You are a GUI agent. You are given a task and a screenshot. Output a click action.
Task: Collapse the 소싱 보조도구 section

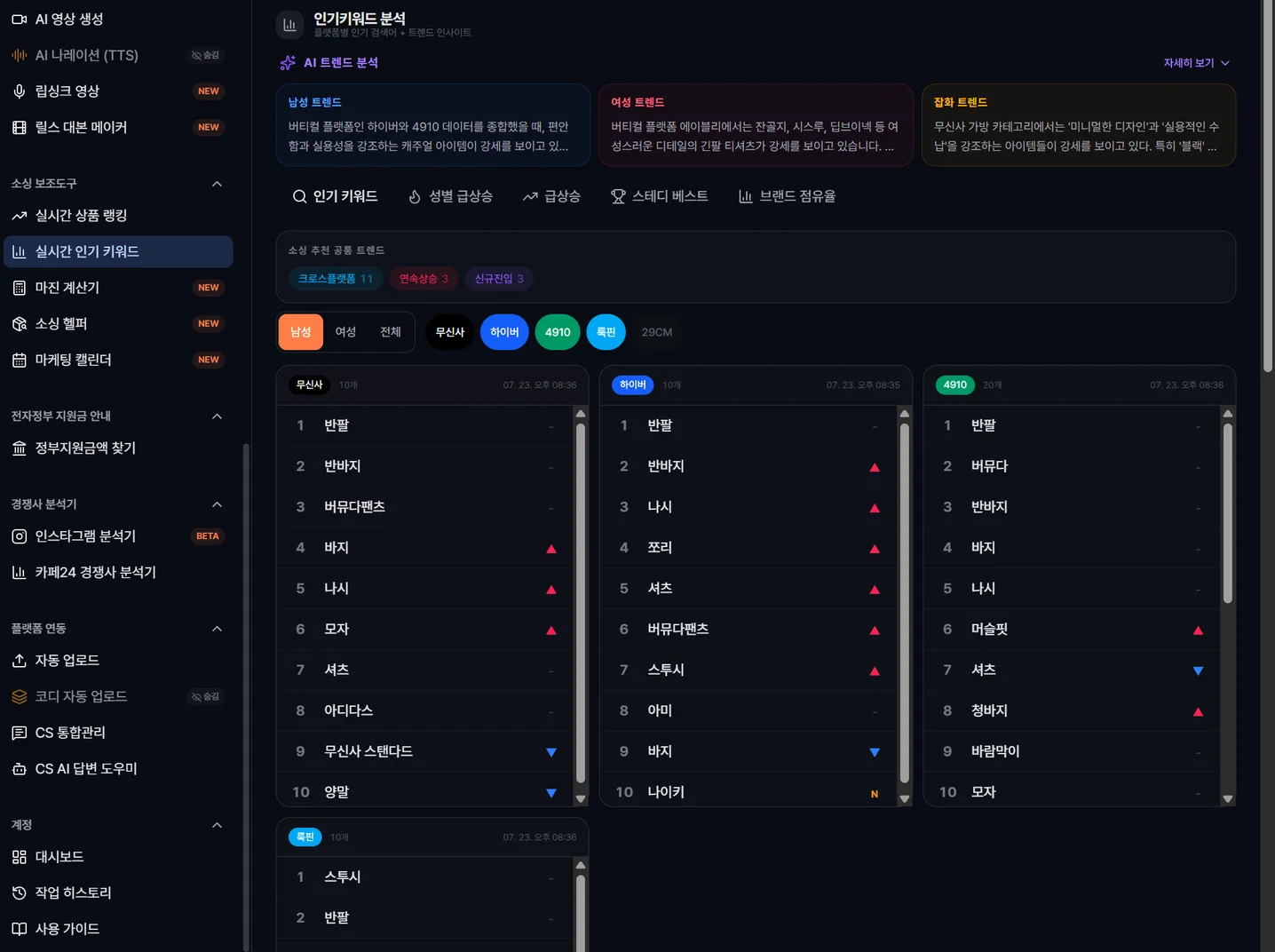click(x=218, y=184)
